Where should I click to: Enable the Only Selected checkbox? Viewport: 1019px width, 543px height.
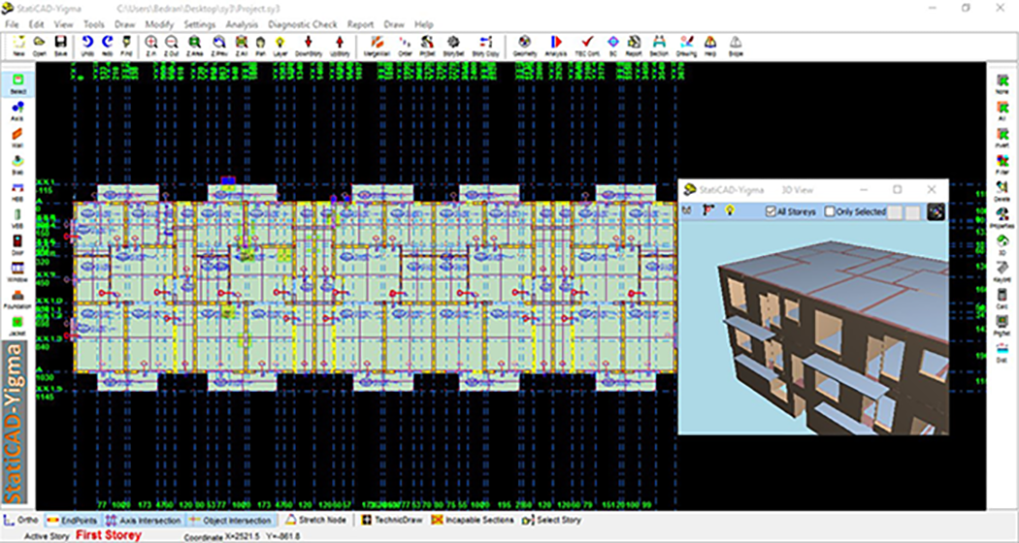point(830,212)
